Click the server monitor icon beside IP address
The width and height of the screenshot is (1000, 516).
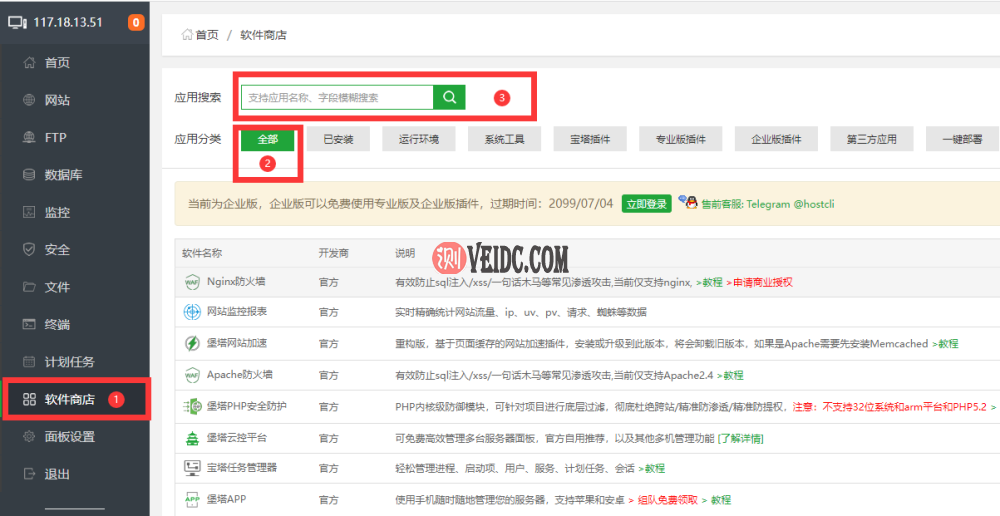pyautogui.click(x=18, y=22)
